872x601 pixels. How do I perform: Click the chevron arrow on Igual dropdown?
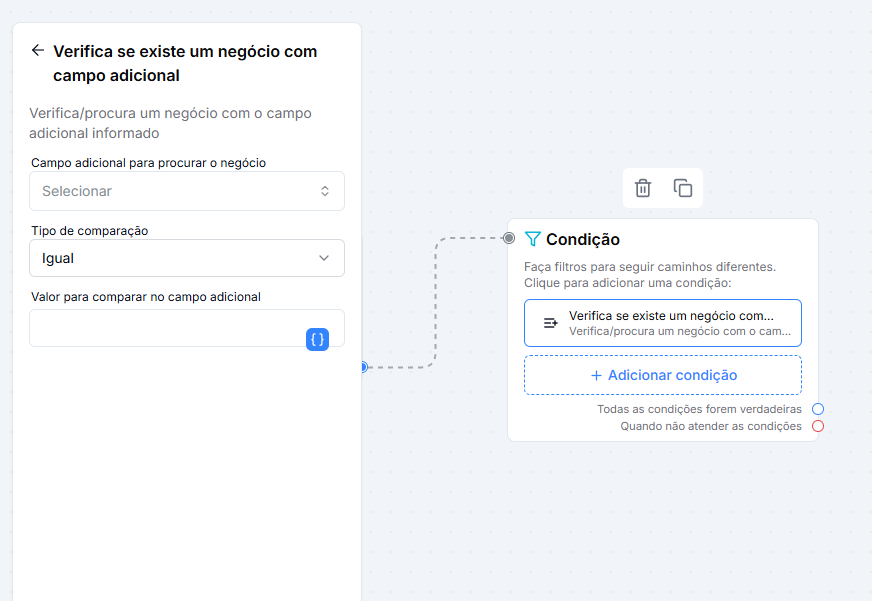point(324,258)
